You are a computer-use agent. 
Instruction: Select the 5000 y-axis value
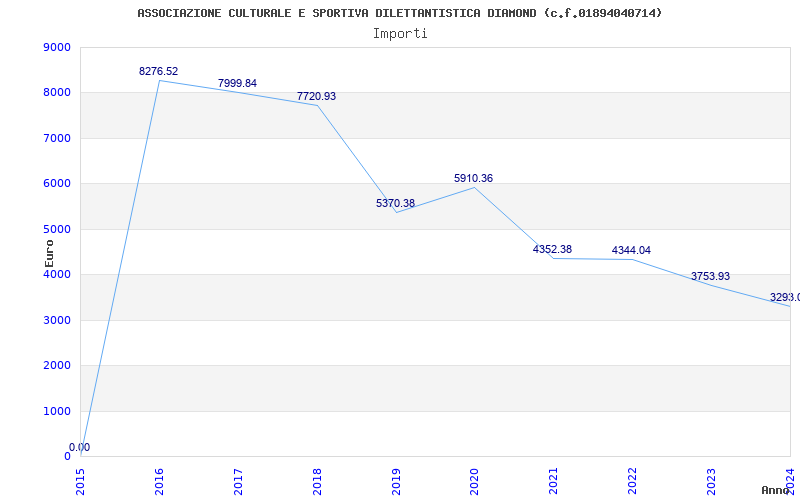tap(57, 229)
